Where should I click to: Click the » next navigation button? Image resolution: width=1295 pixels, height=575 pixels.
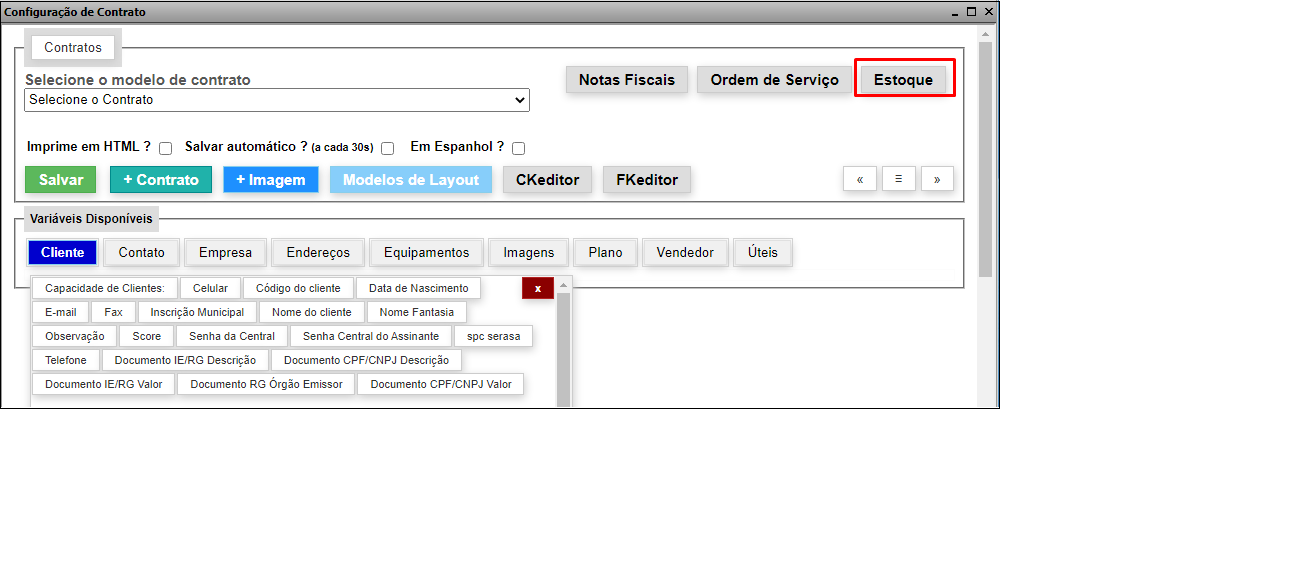click(x=937, y=179)
